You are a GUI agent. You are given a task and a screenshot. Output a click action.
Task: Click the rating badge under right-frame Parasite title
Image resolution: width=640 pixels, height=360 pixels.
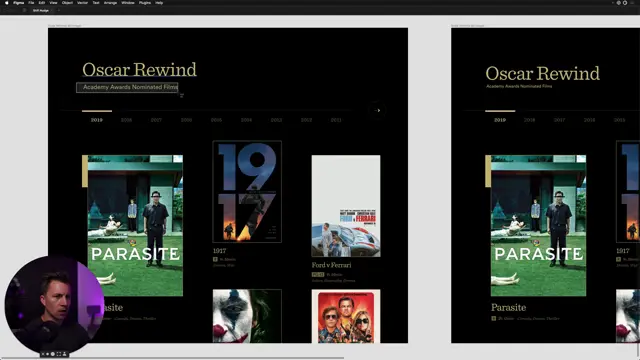pos(493,318)
